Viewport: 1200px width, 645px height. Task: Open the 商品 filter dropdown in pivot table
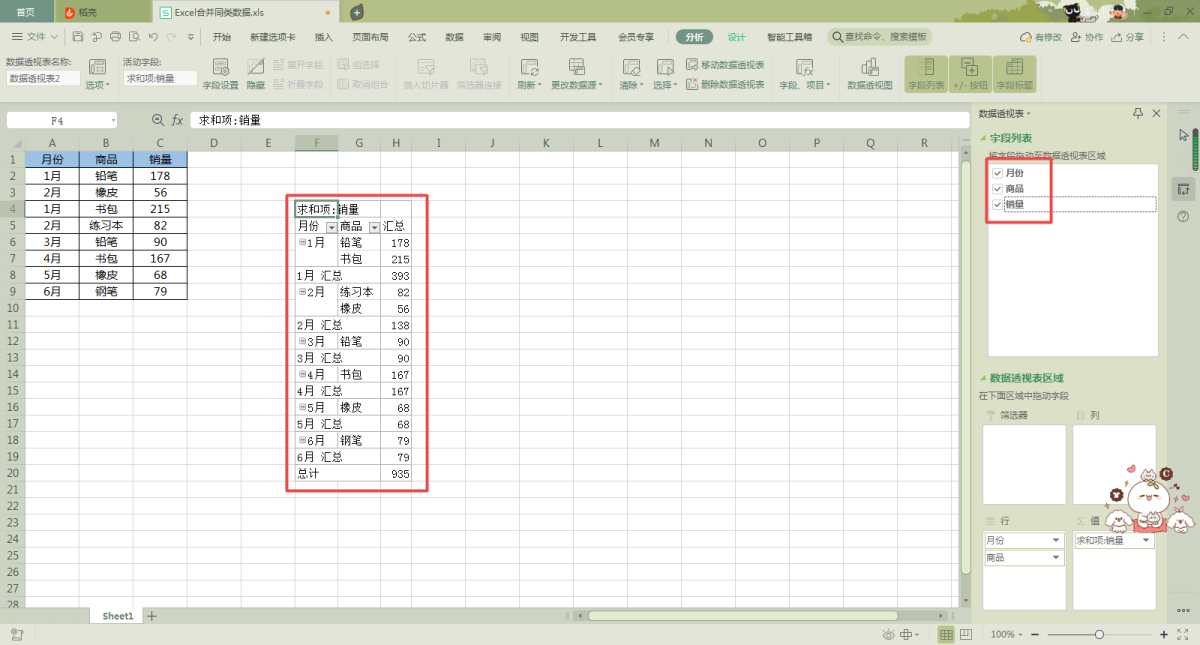(x=374, y=227)
